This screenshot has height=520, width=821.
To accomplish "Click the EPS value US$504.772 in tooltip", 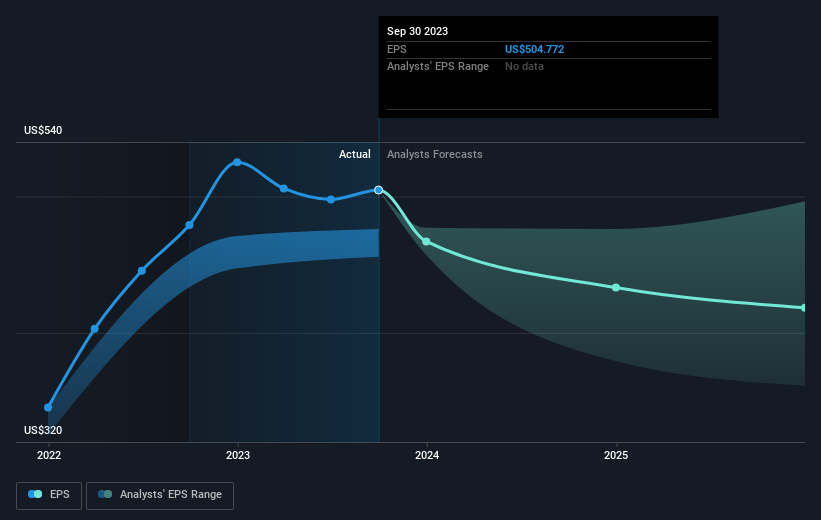I will tap(534, 49).
